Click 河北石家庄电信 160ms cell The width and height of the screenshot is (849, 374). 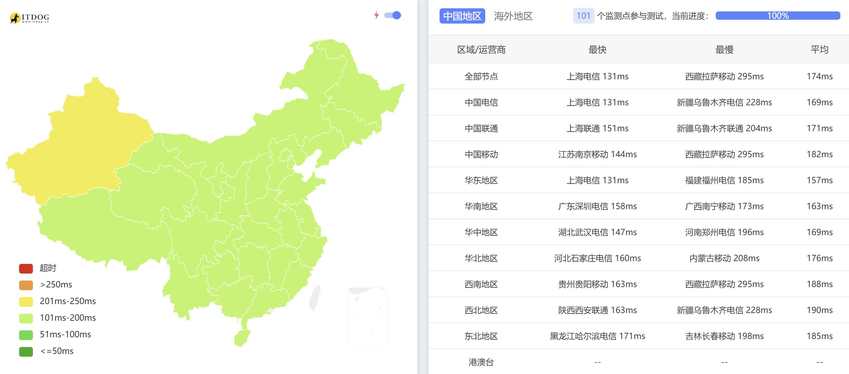(598, 258)
